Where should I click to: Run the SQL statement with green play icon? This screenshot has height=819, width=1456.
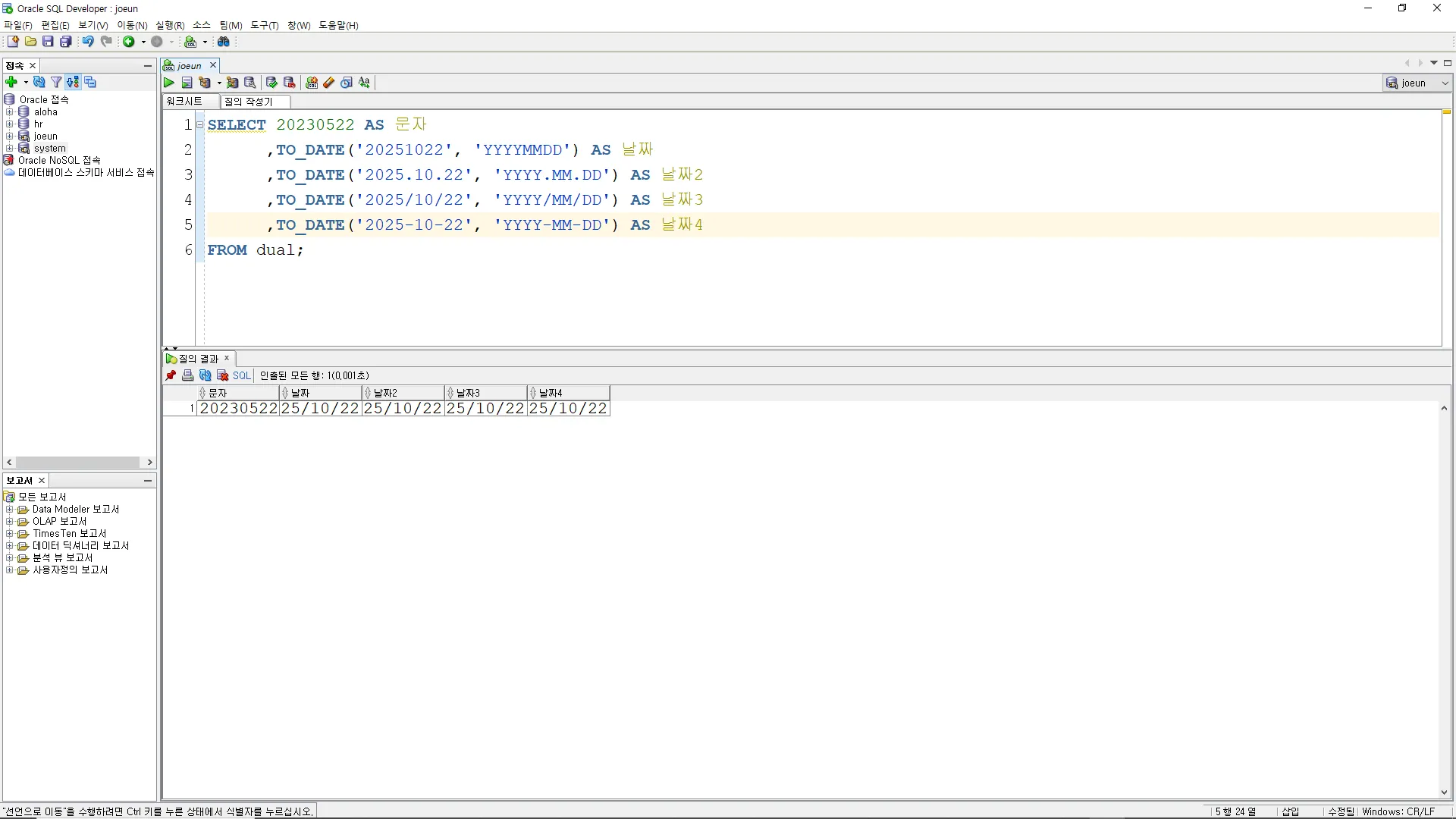(x=169, y=83)
